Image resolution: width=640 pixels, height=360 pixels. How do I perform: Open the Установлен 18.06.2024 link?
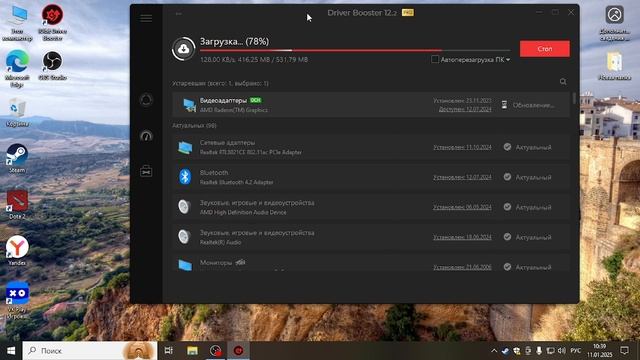(x=462, y=237)
